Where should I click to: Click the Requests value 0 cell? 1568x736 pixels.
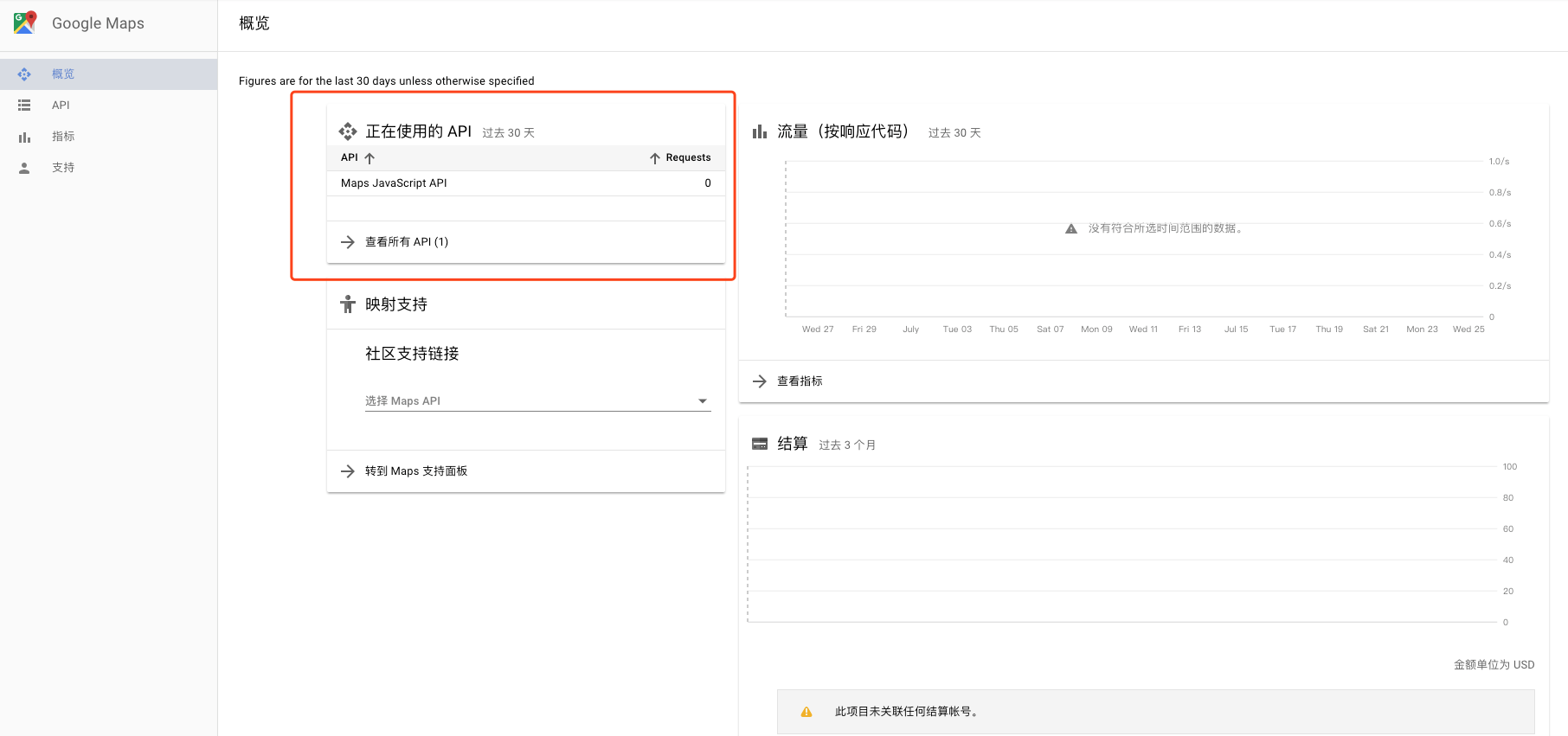tap(708, 183)
